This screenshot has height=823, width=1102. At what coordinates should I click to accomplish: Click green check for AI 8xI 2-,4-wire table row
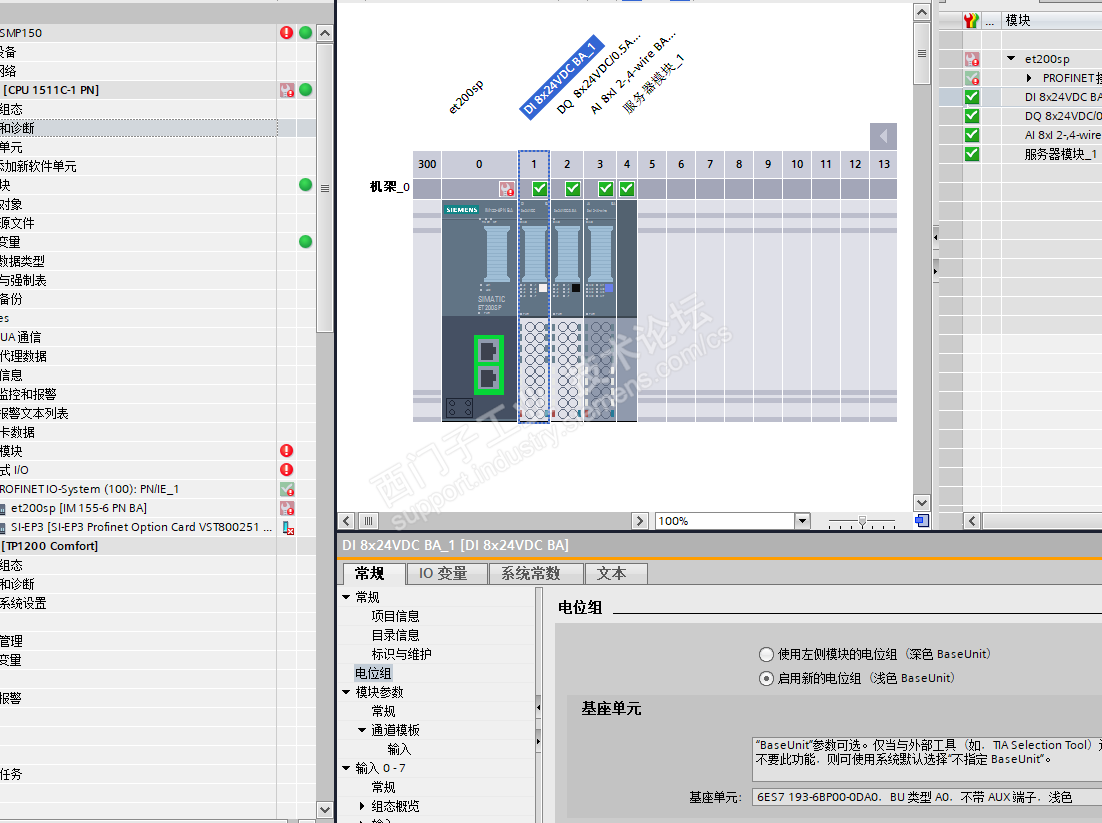pos(972,135)
